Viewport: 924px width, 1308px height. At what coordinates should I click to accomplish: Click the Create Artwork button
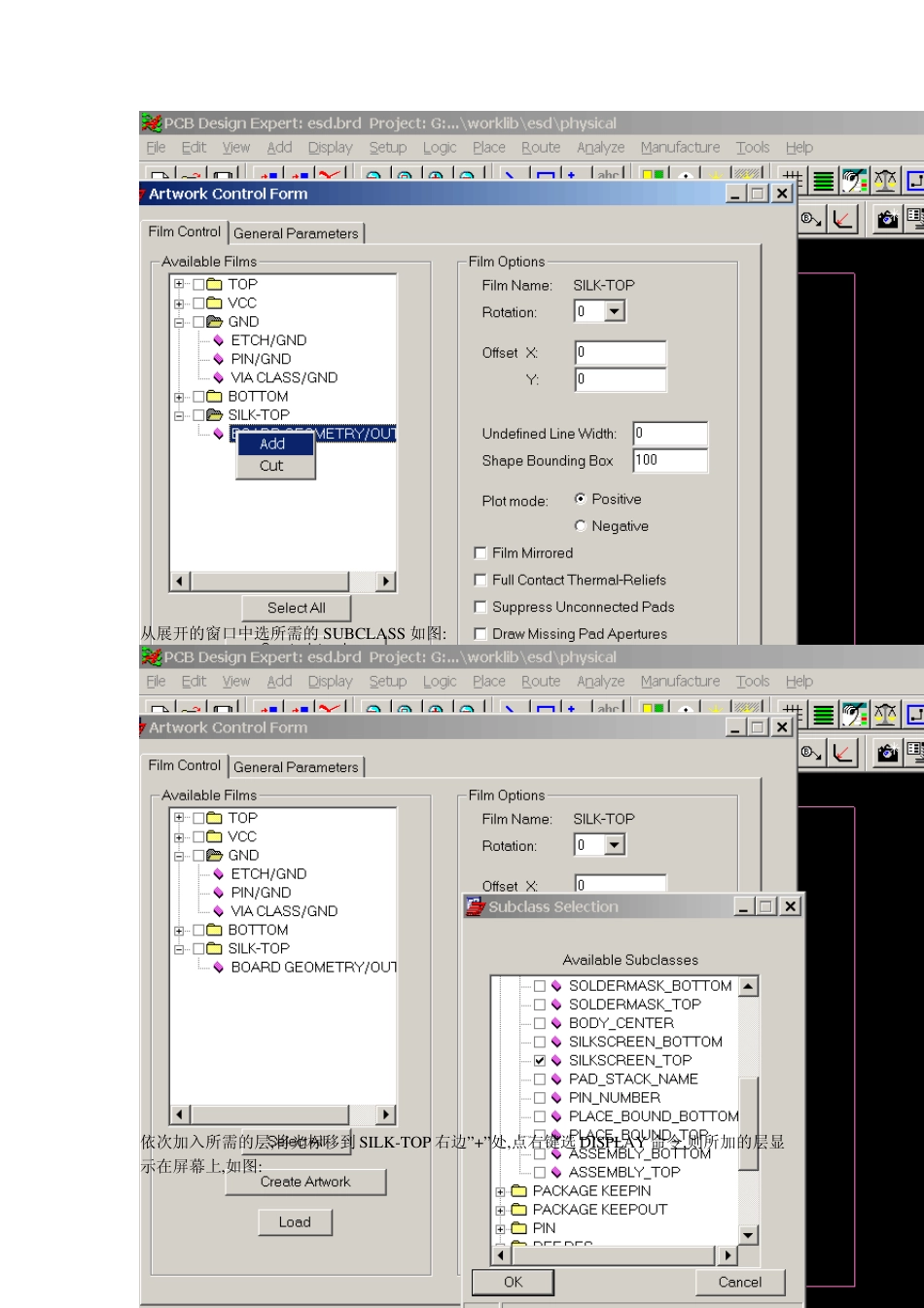(x=305, y=1183)
